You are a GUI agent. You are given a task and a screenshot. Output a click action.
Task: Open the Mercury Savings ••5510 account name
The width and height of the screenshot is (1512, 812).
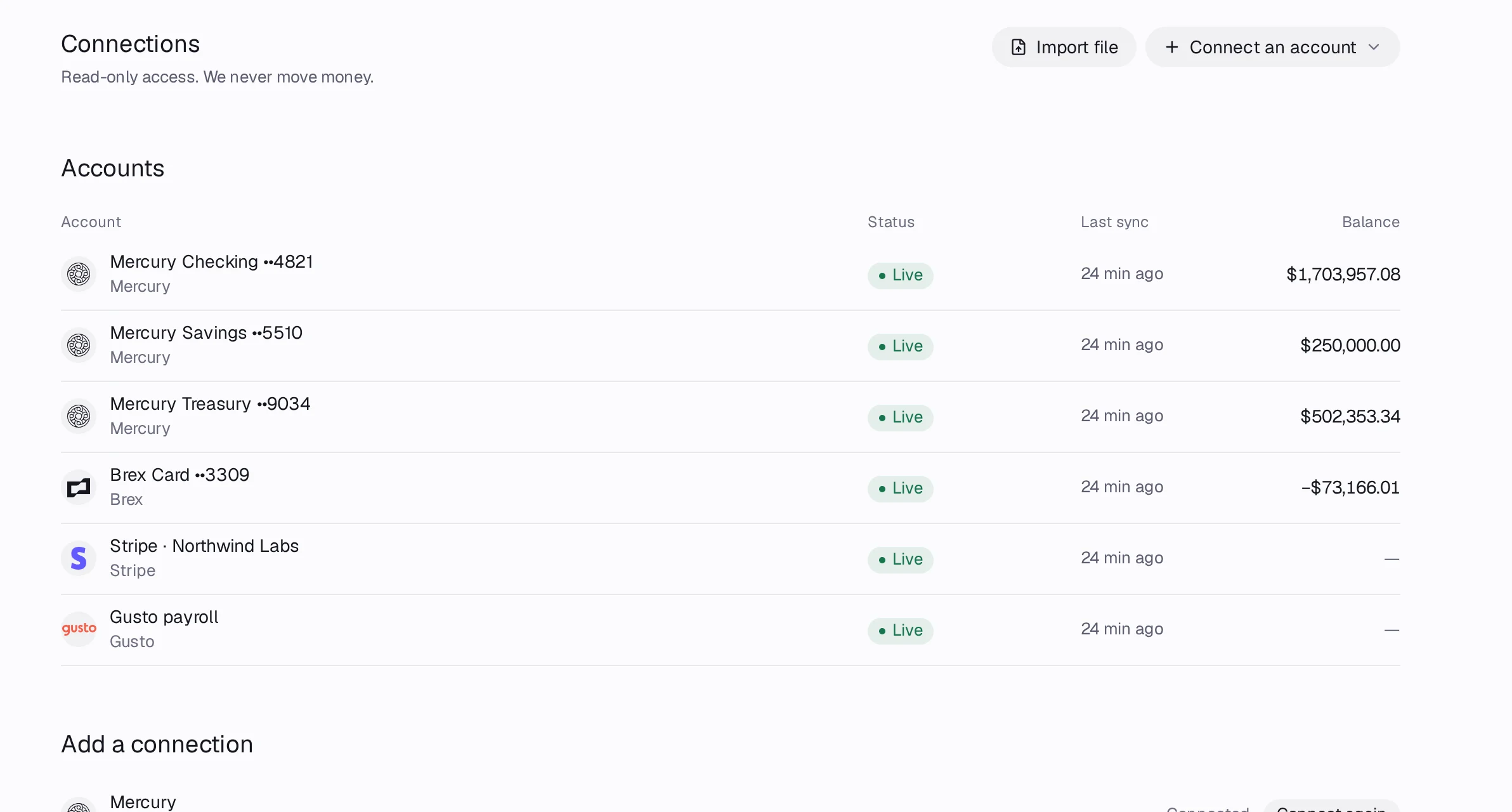206,333
